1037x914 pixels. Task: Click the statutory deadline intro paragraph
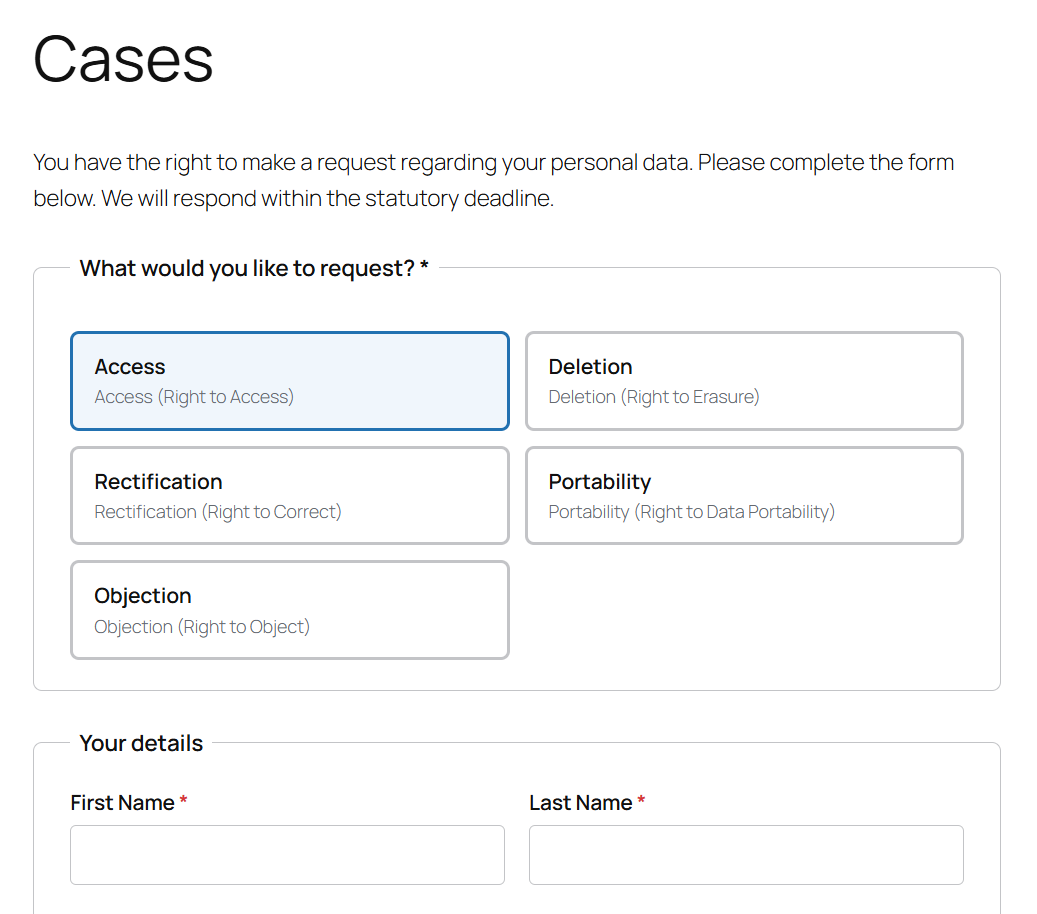point(493,180)
